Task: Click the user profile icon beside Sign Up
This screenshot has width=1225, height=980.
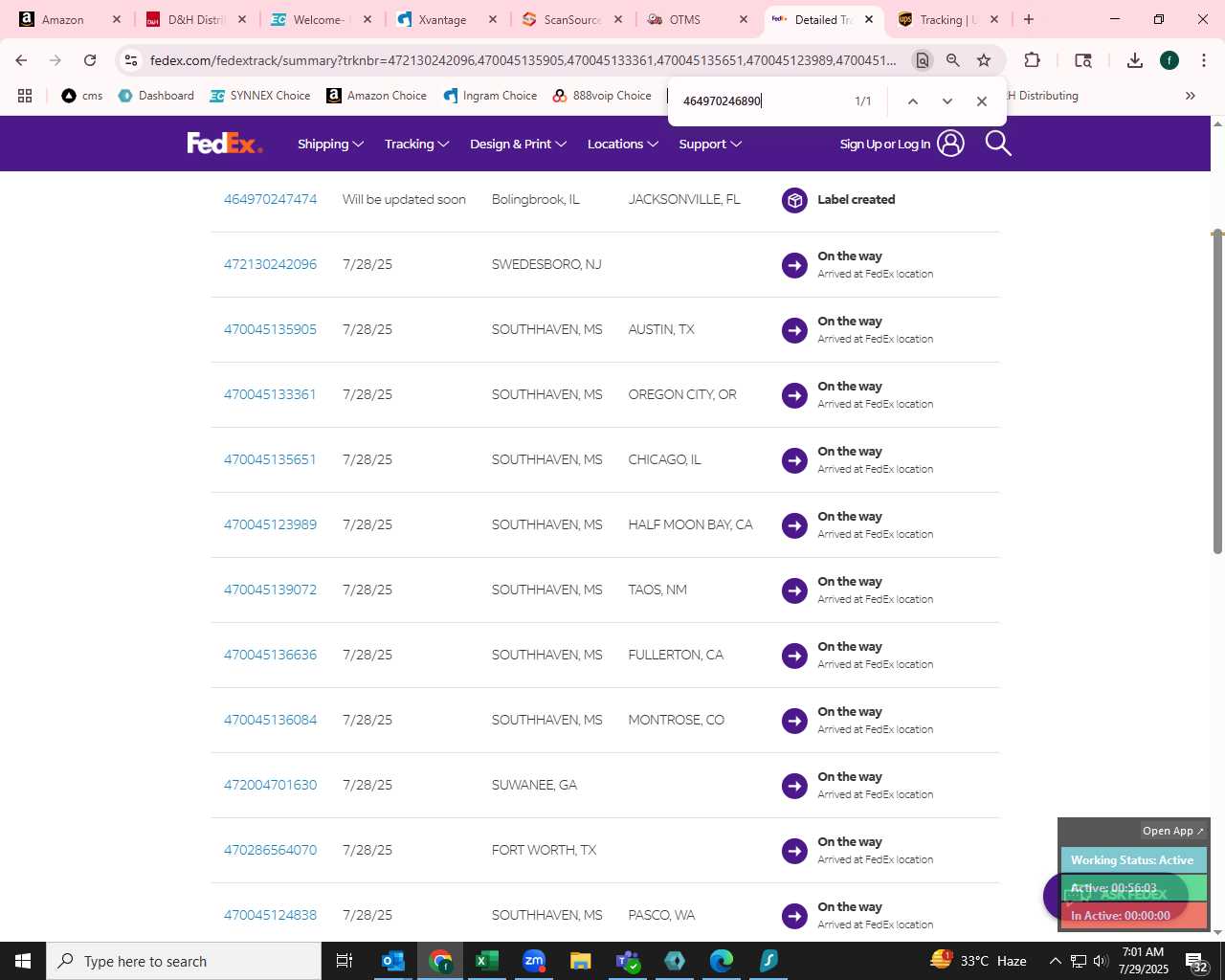Action: (950, 144)
